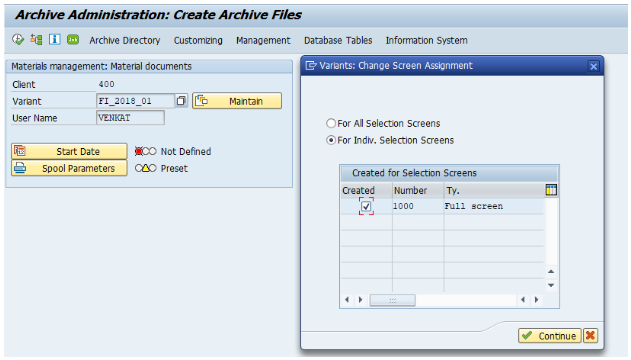Open the Archive Directory menu item
Screen dimensions: 631x360
coord(125,40)
